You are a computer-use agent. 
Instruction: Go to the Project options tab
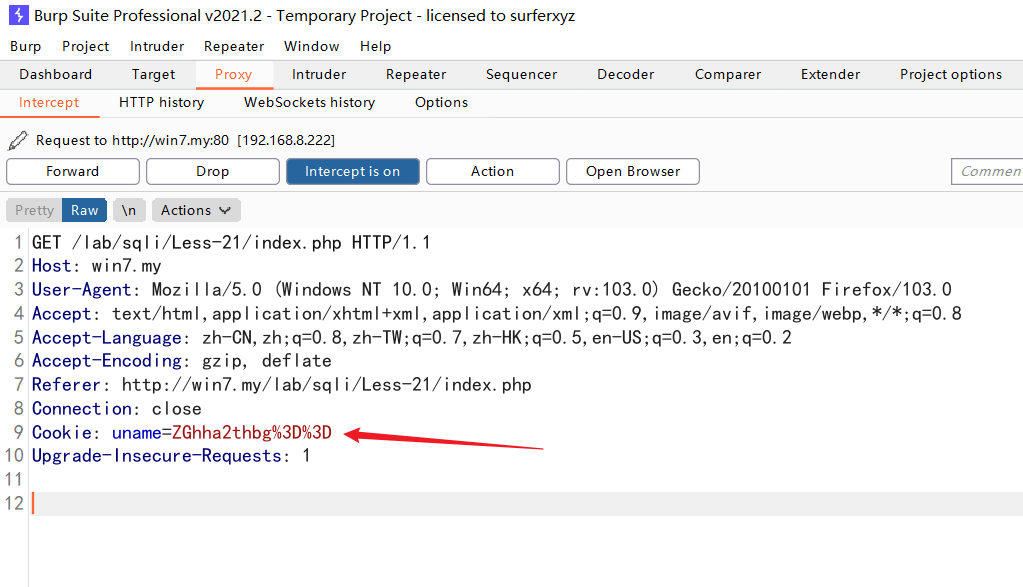950,74
